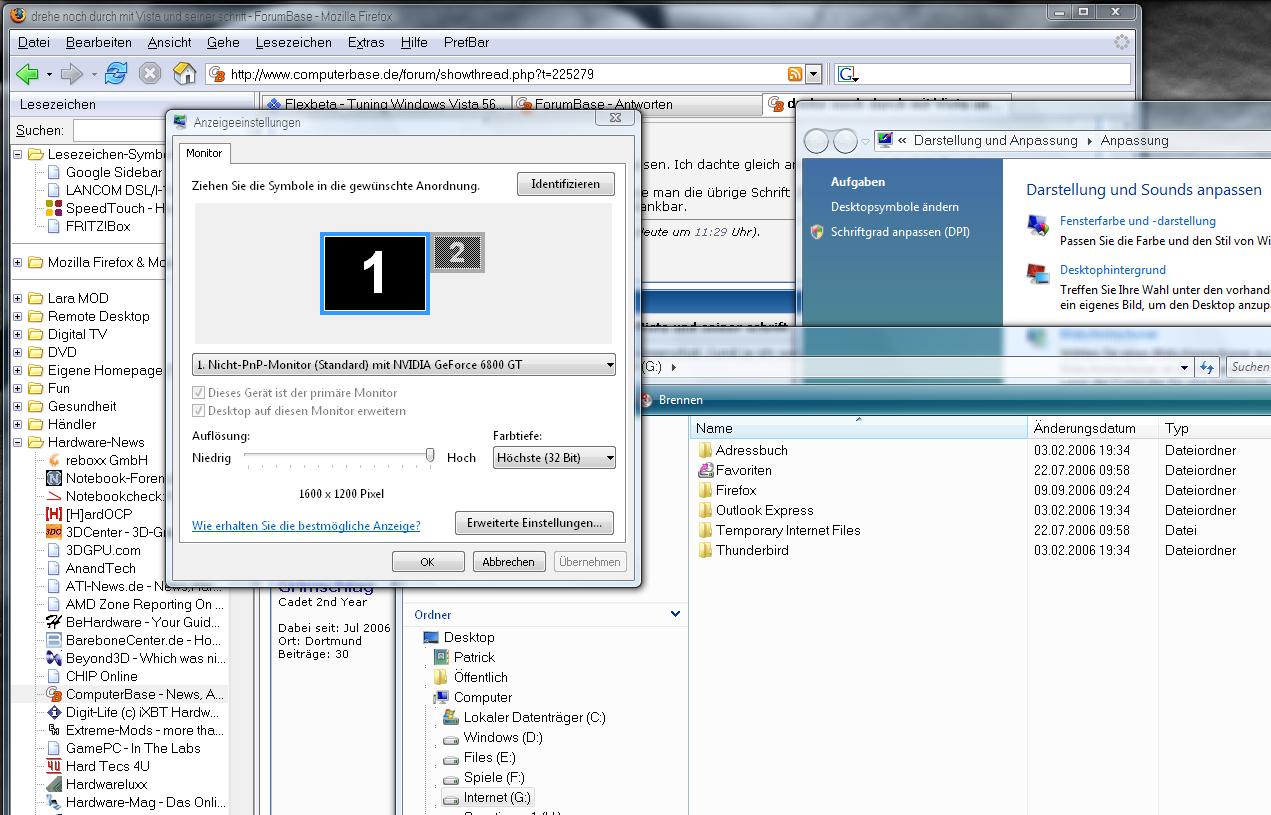
Task: Open the Datei menu
Action: pos(34,42)
